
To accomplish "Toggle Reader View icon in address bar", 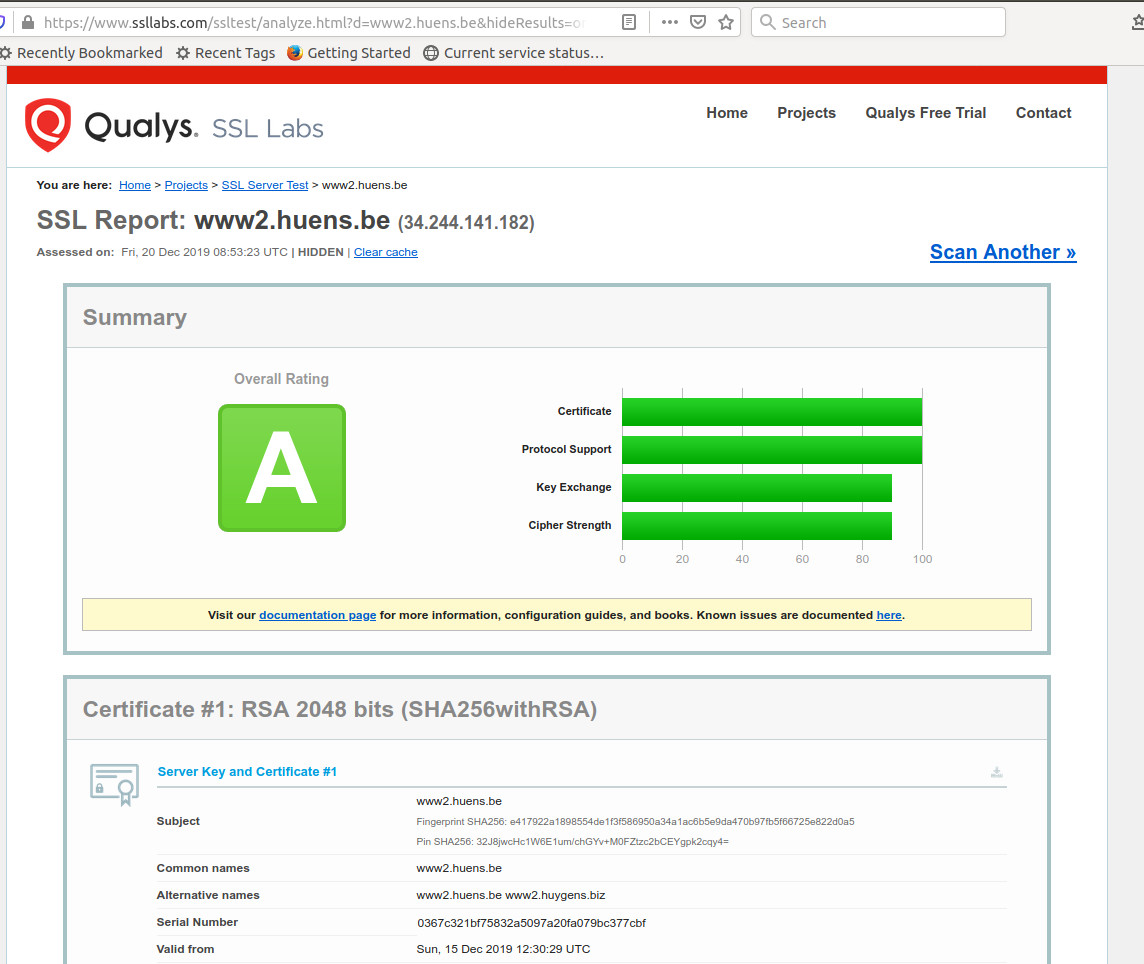I will pos(629,22).
